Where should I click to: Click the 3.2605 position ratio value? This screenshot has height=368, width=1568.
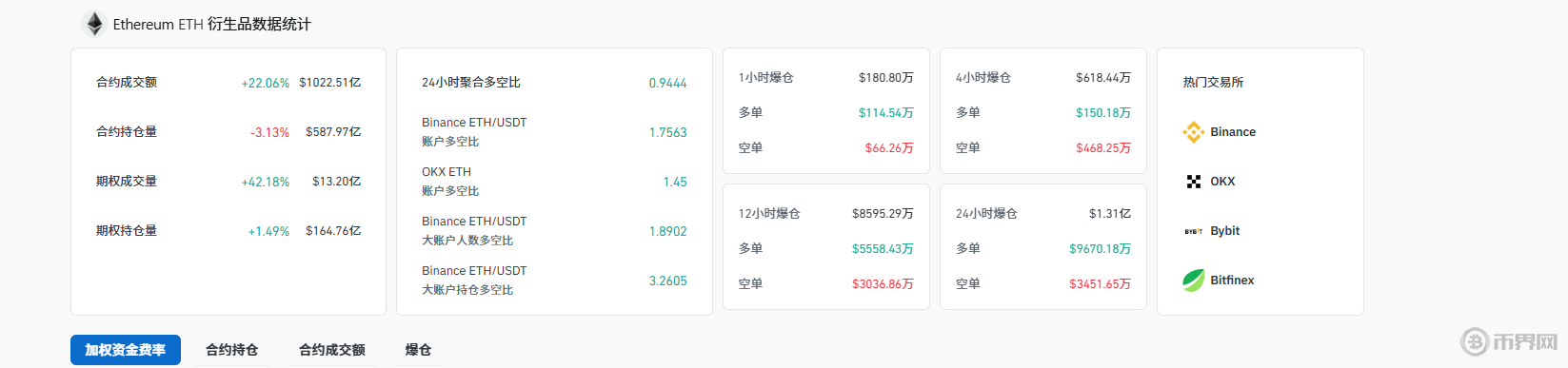[668, 281]
